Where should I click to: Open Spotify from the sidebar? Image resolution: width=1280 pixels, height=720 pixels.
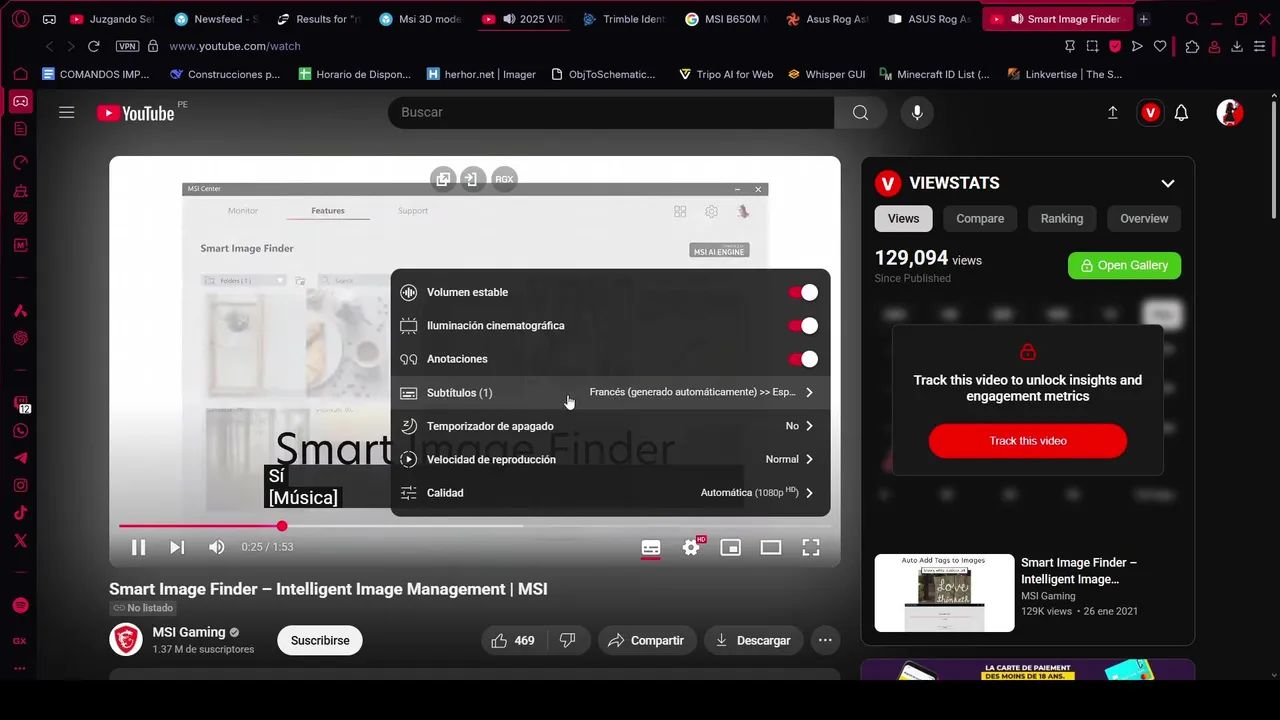(20, 606)
